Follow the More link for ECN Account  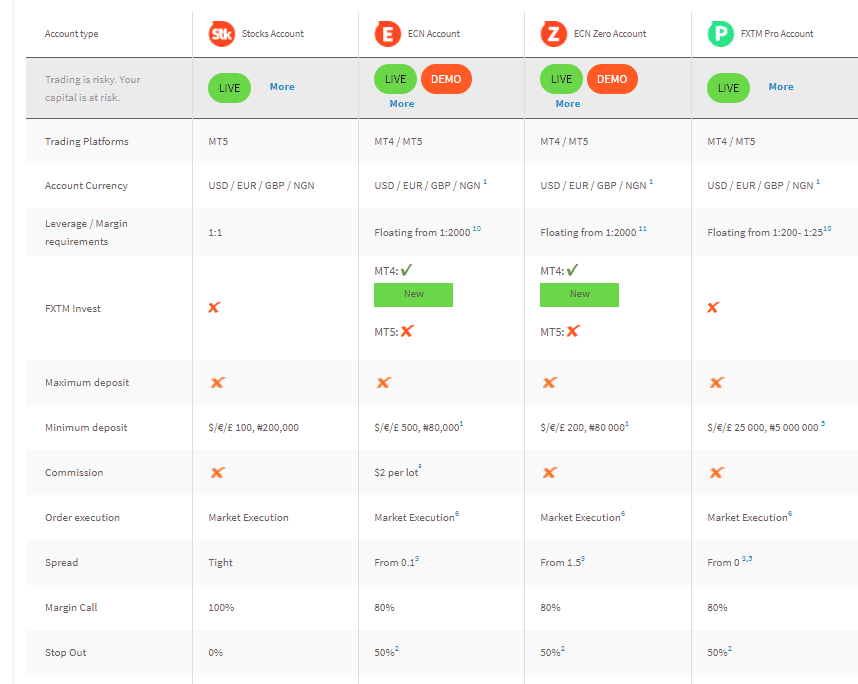(402, 103)
